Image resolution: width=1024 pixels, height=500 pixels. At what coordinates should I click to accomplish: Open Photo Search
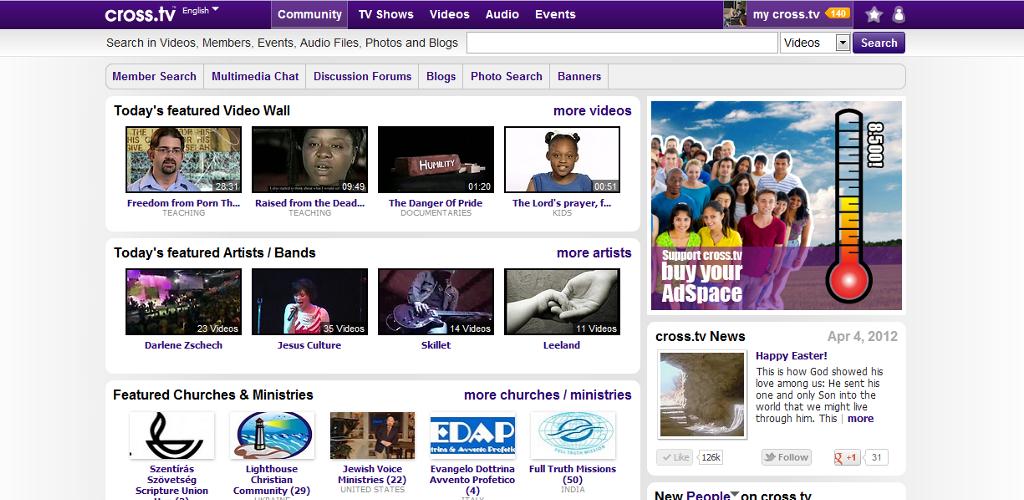pyautogui.click(x=506, y=76)
